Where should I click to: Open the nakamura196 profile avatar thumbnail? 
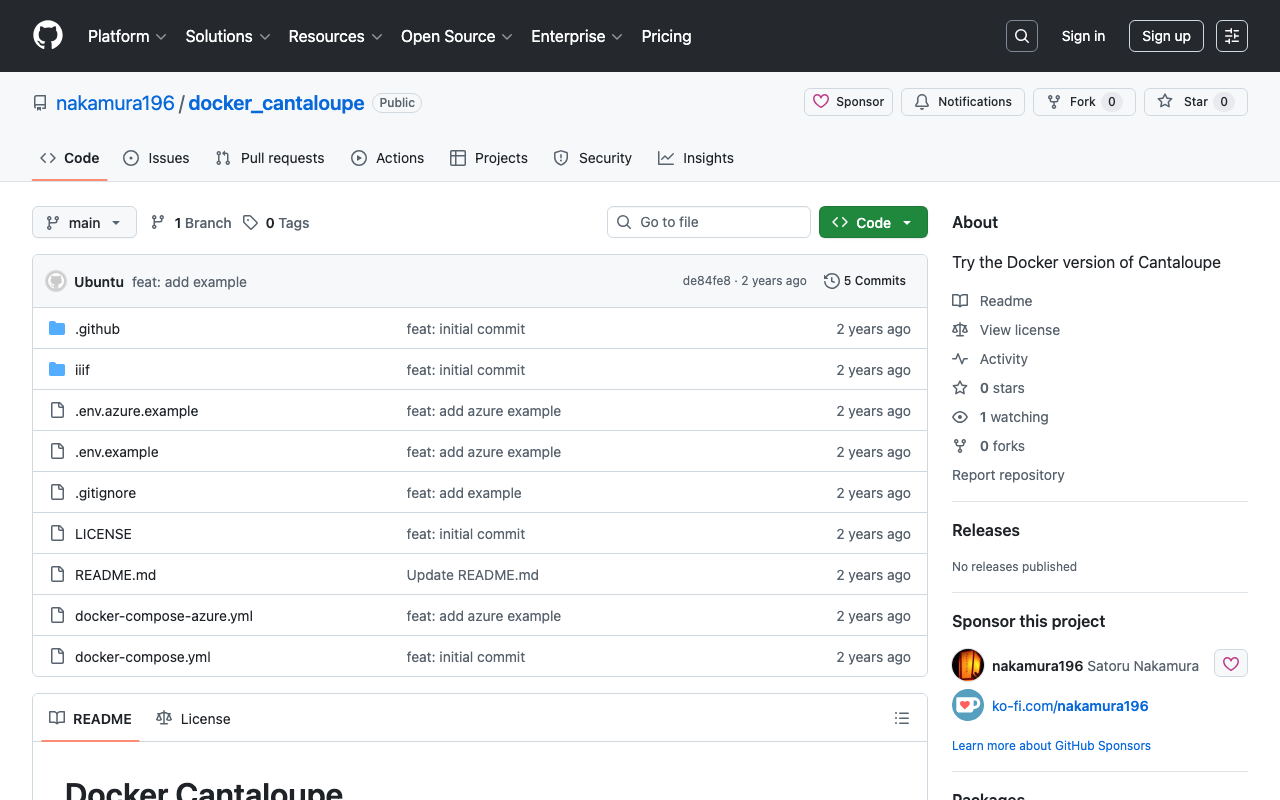[x=967, y=664]
